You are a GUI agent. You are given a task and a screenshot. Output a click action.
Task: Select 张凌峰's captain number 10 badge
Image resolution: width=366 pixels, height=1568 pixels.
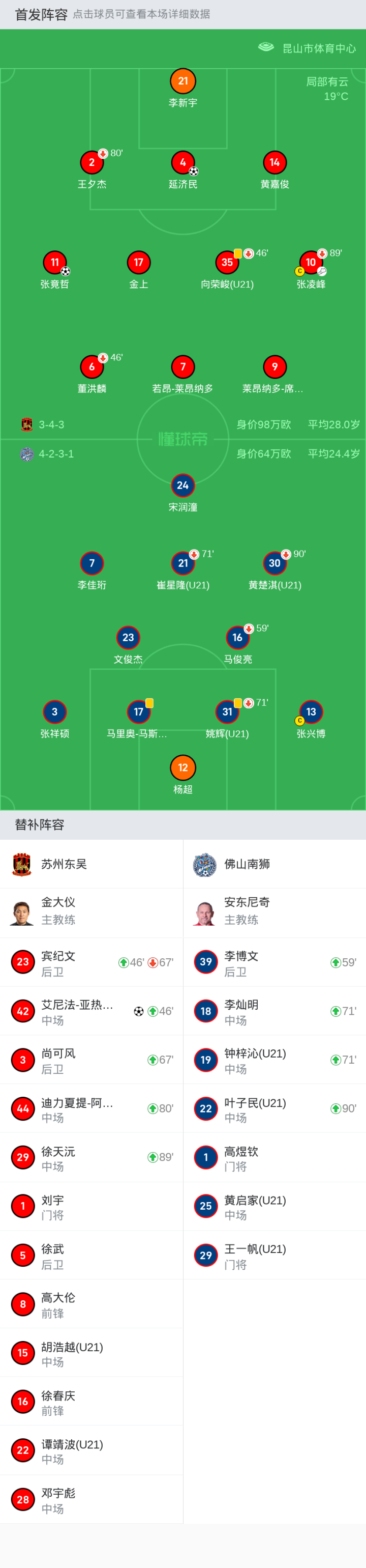[311, 262]
